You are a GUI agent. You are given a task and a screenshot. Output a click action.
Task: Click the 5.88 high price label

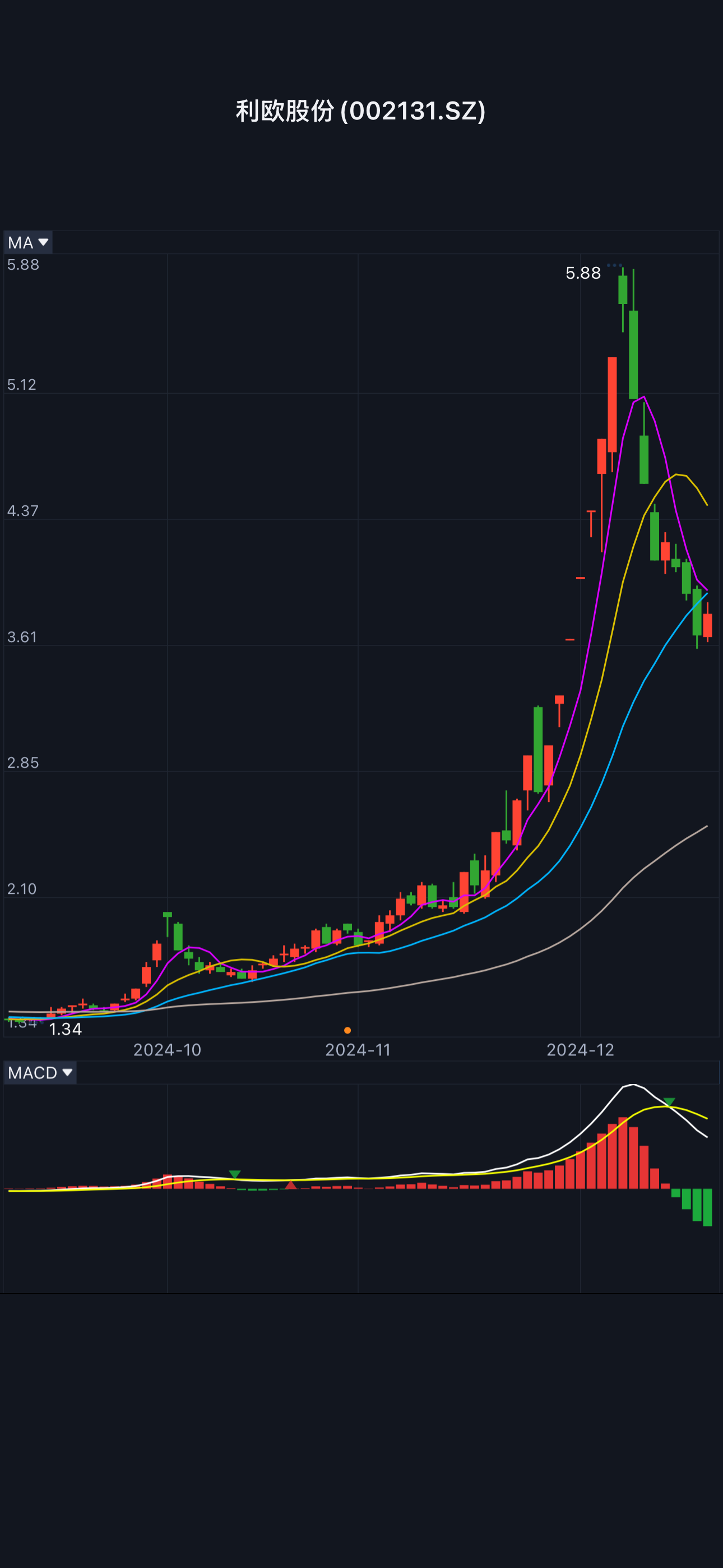tap(582, 273)
